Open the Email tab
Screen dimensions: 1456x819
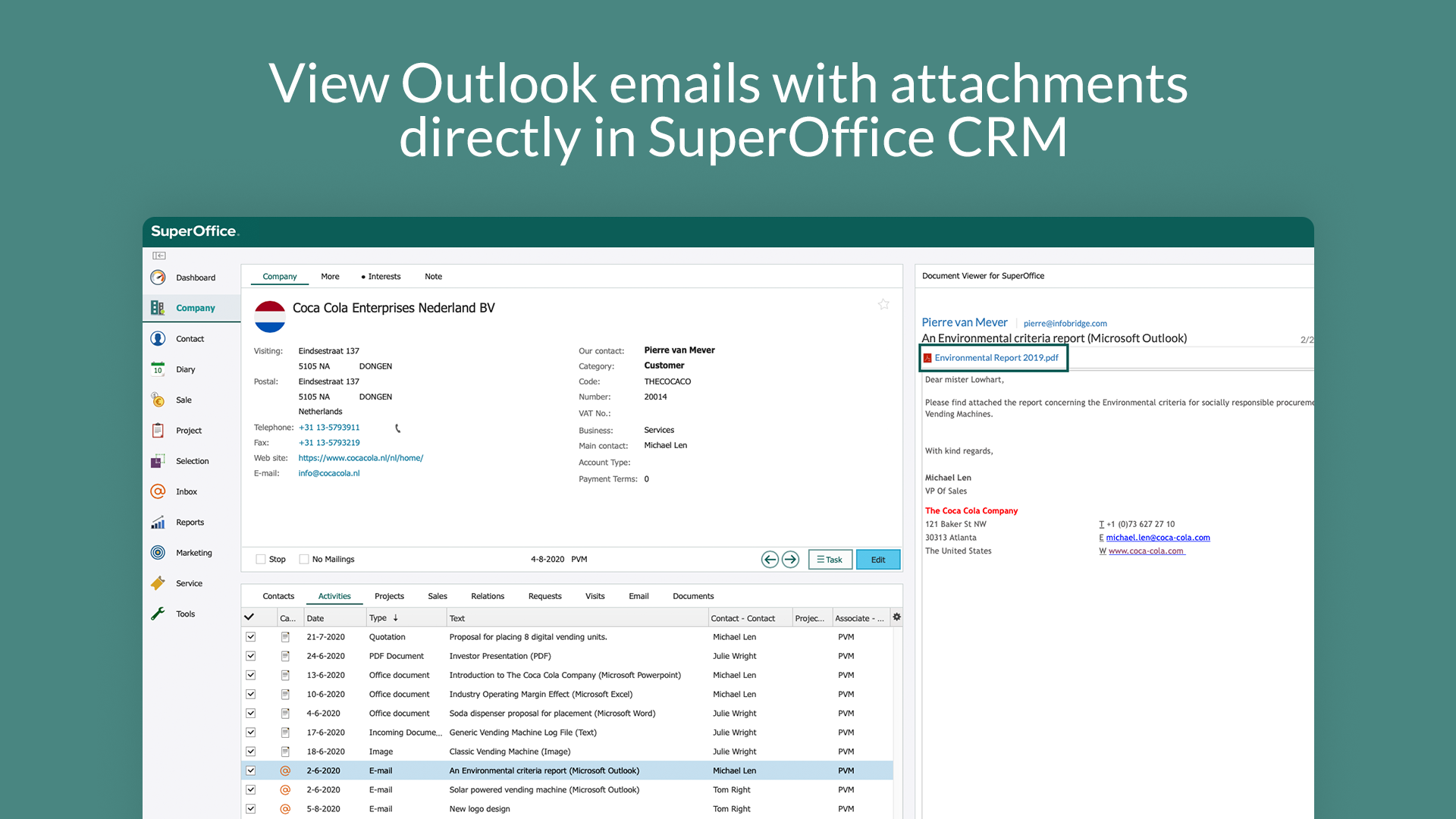click(x=639, y=596)
